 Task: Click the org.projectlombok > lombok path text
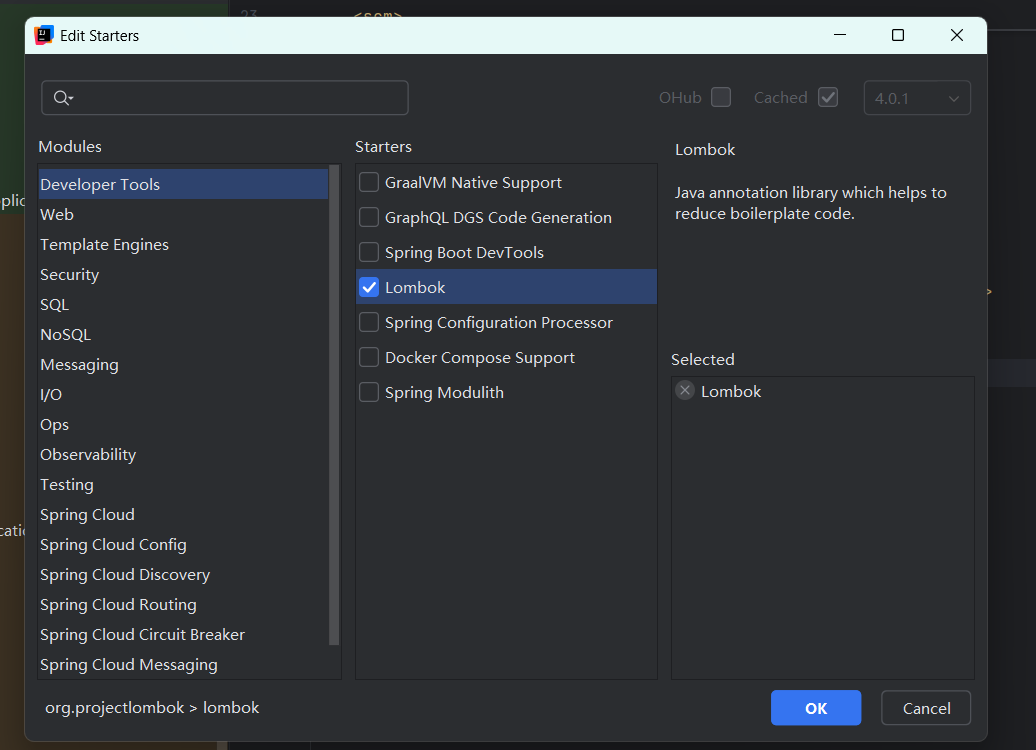(152, 708)
